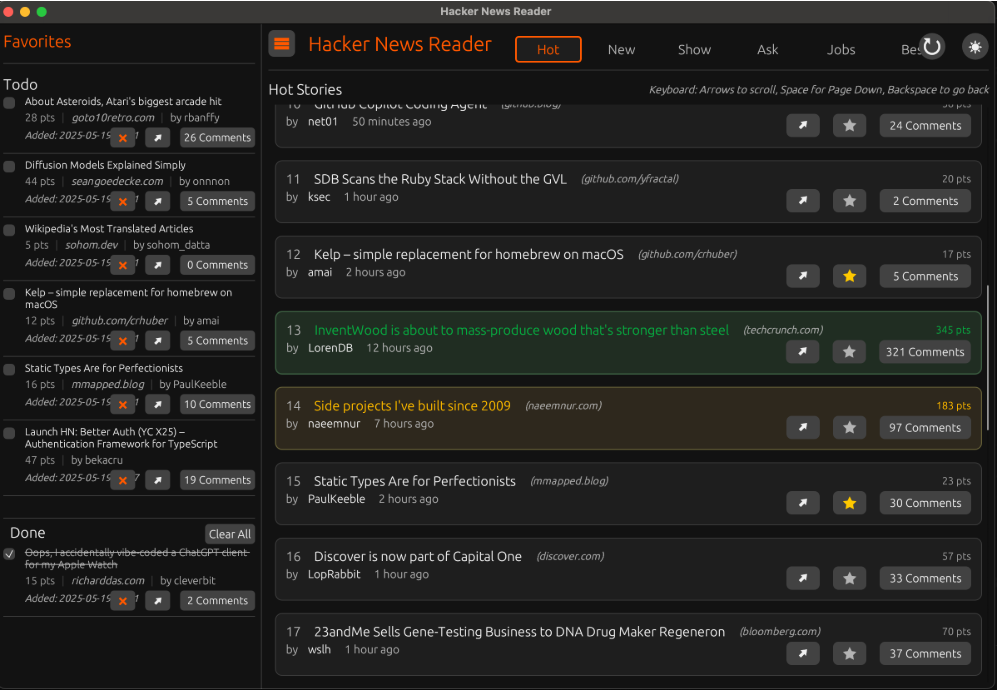The image size is (997, 691).
Task: Open external link for About Asteroids favorite
Action: coord(158,137)
